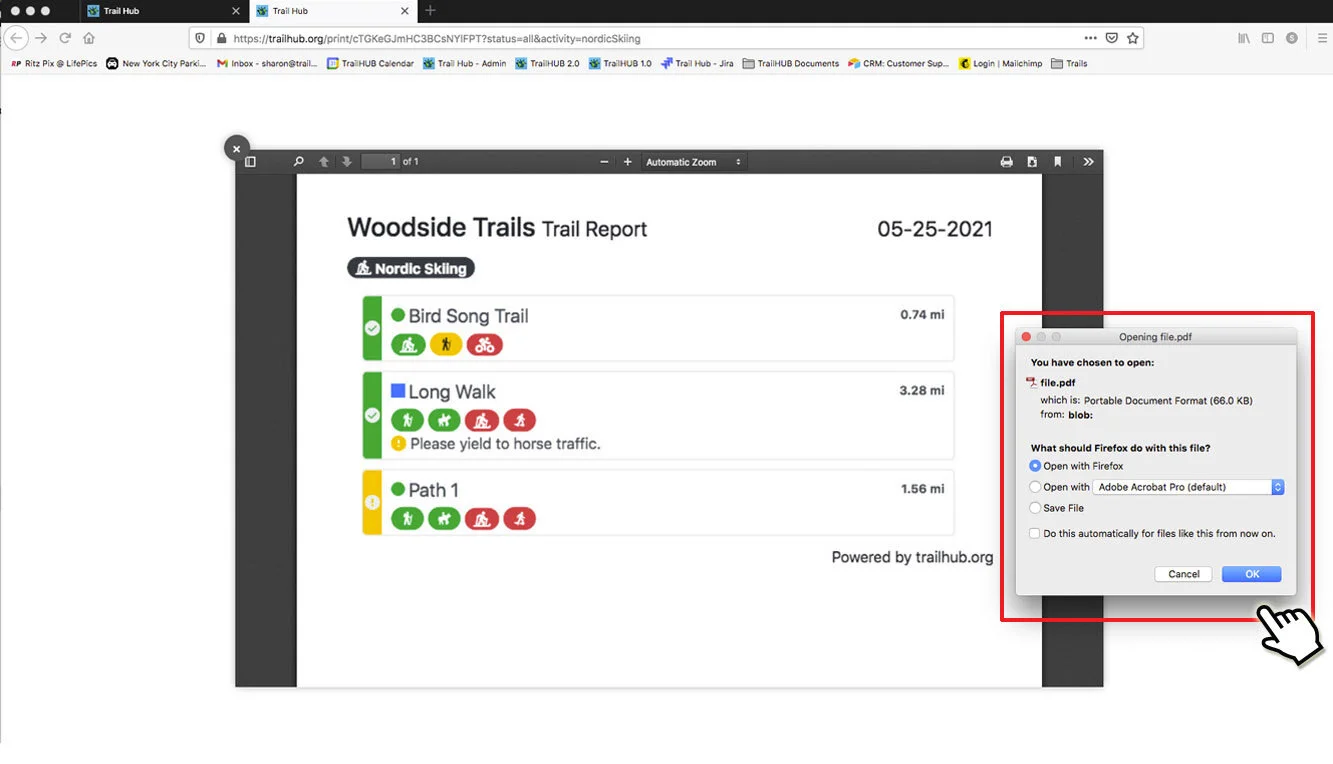Select Save File radio button
The height and width of the screenshot is (764, 1333).
(x=1035, y=508)
